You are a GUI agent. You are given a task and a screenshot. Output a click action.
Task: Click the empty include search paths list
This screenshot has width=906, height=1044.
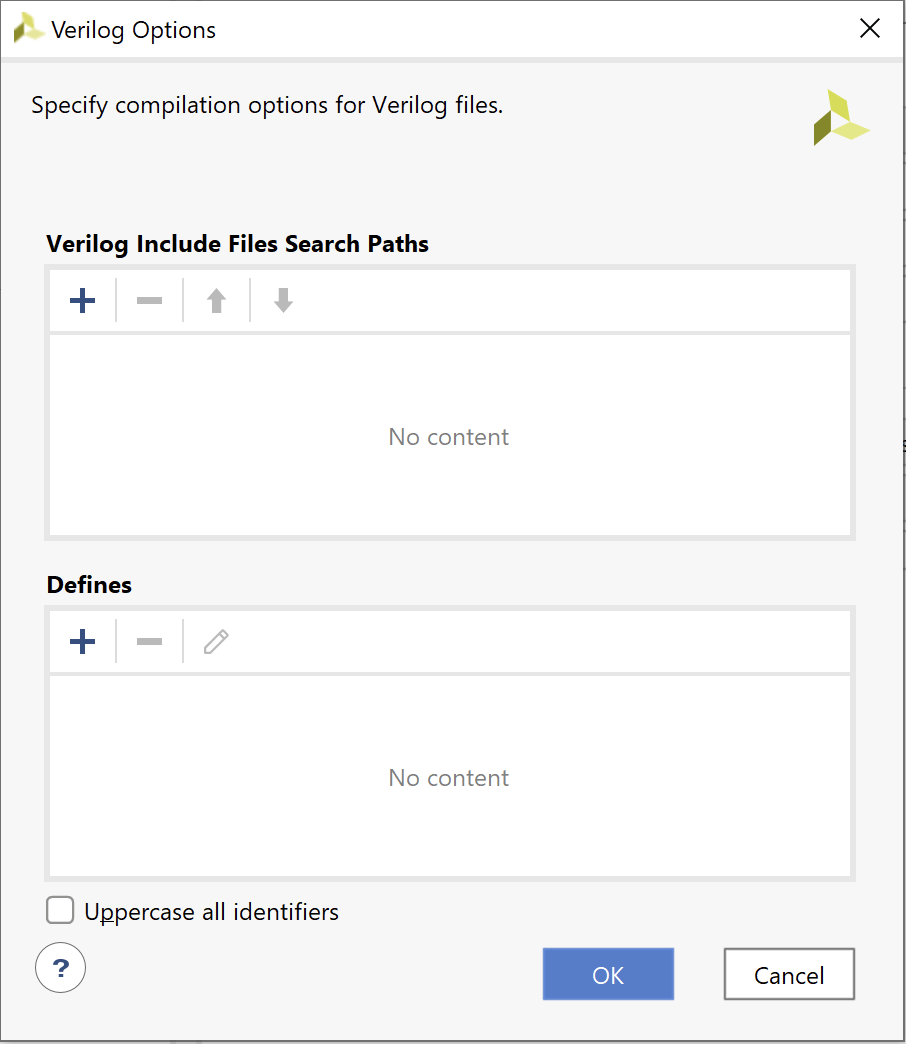click(x=449, y=437)
